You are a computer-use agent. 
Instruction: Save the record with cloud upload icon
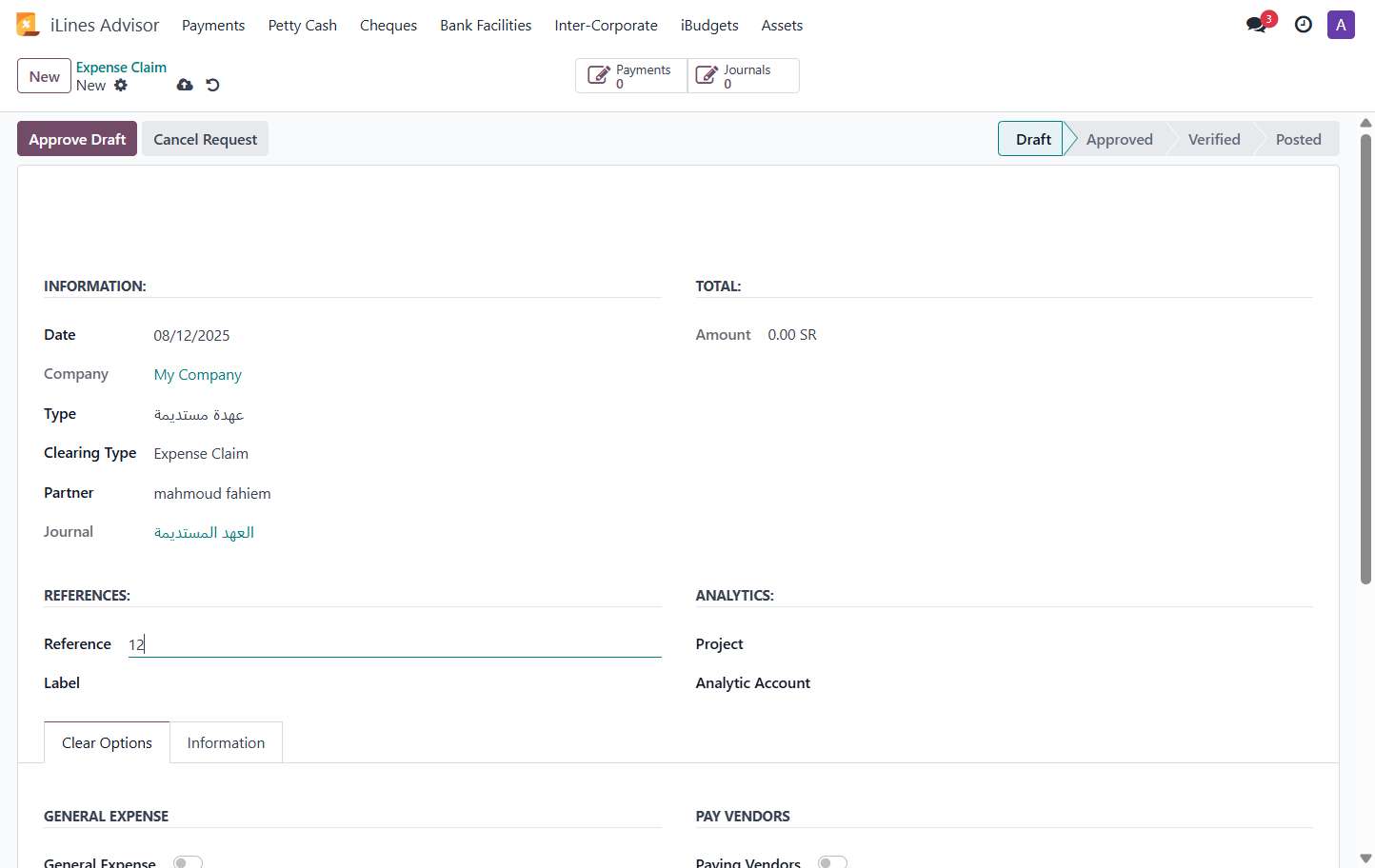(185, 85)
